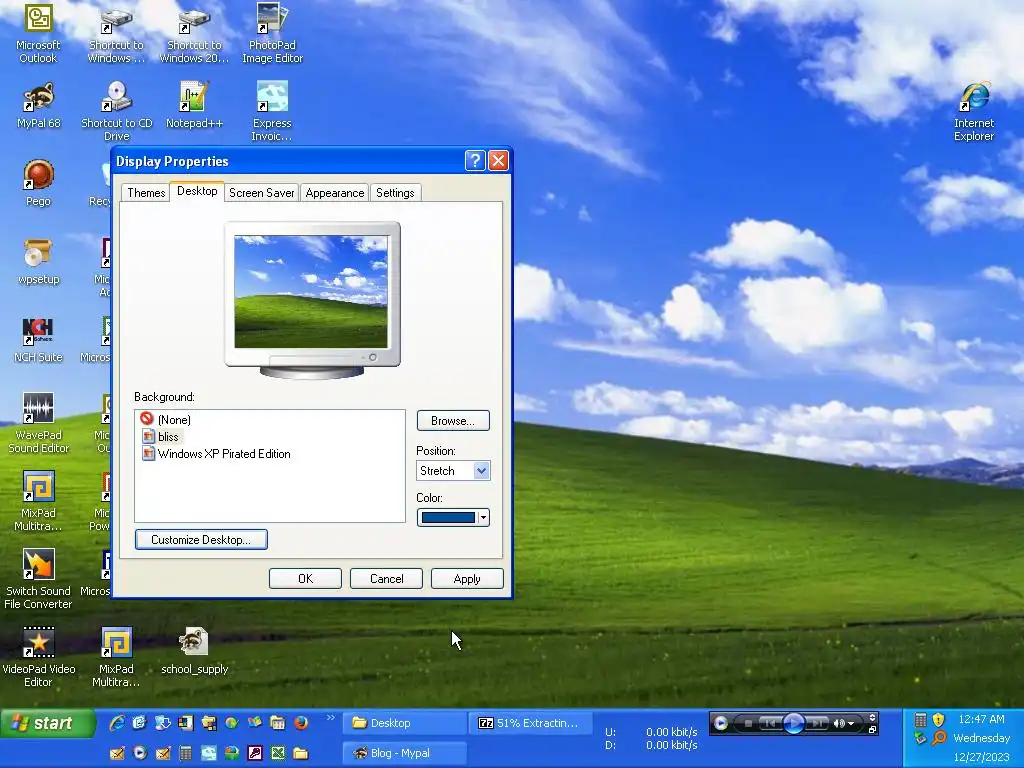Select the Shortcut to CD Drive icon

(x=116, y=111)
